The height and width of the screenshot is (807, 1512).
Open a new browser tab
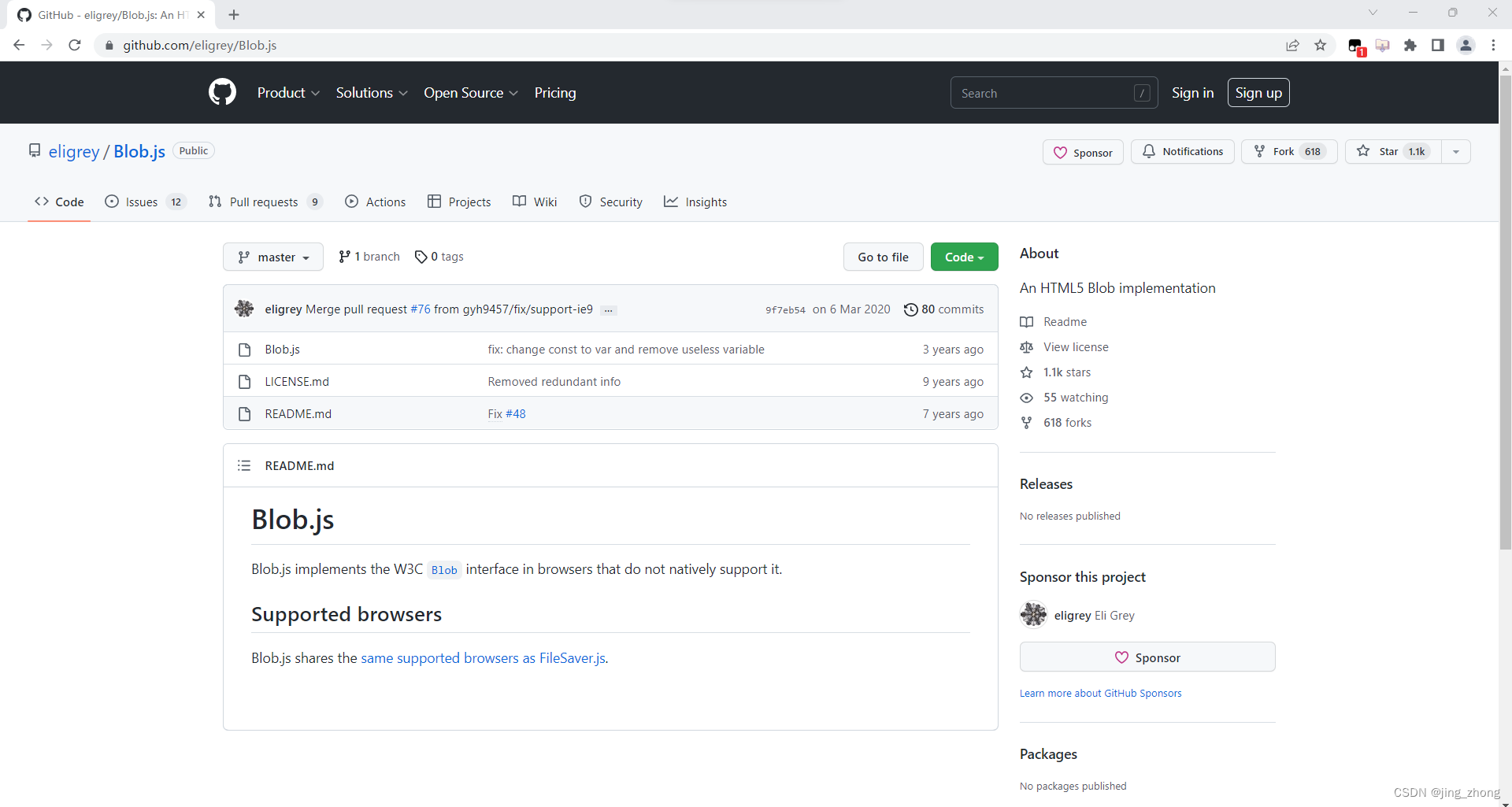(x=234, y=14)
